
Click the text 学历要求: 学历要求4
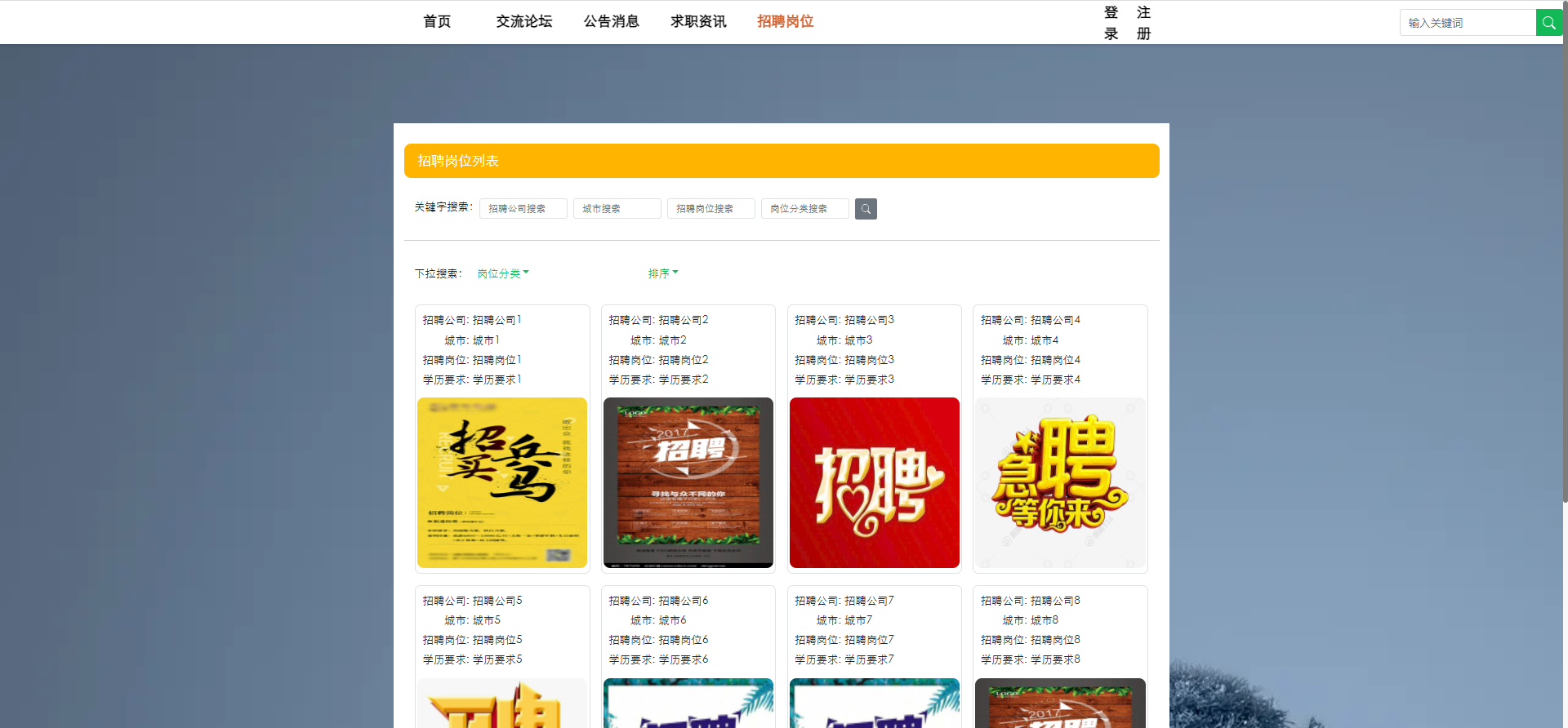[x=1031, y=380]
